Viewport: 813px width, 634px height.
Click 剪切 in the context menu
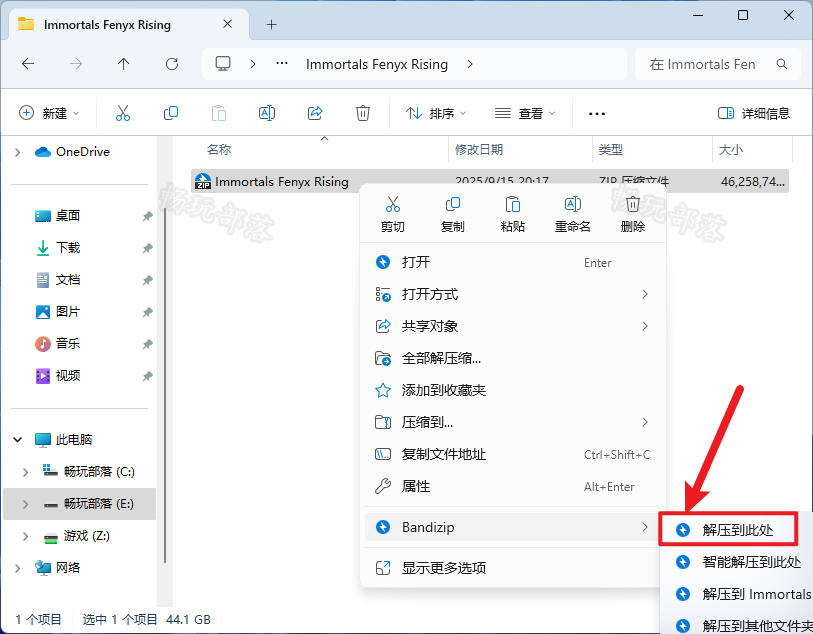click(x=393, y=214)
